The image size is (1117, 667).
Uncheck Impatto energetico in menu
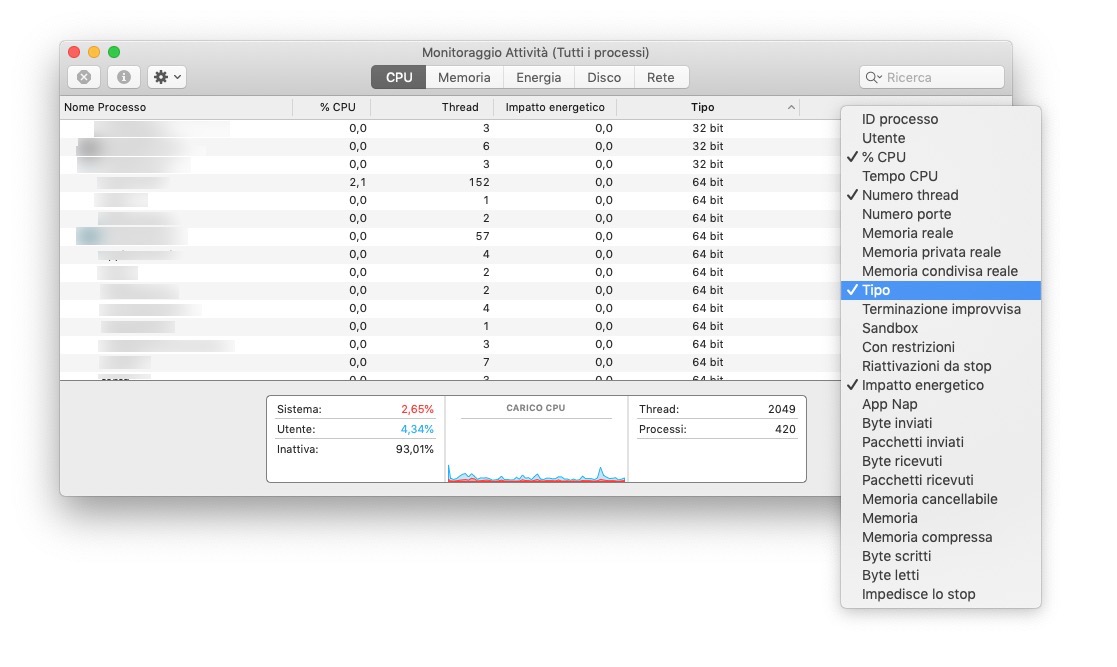click(922, 385)
